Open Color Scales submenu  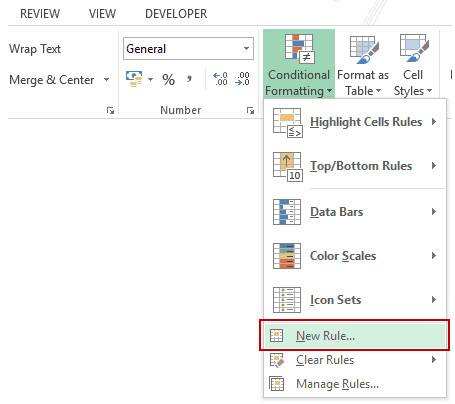pyautogui.click(x=355, y=256)
